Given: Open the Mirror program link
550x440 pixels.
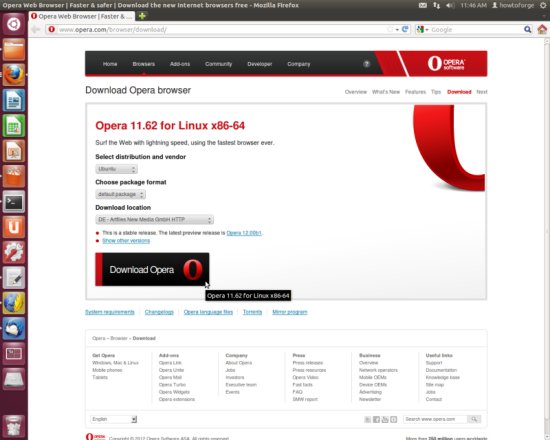Looking at the screenshot, I should (x=290, y=312).
